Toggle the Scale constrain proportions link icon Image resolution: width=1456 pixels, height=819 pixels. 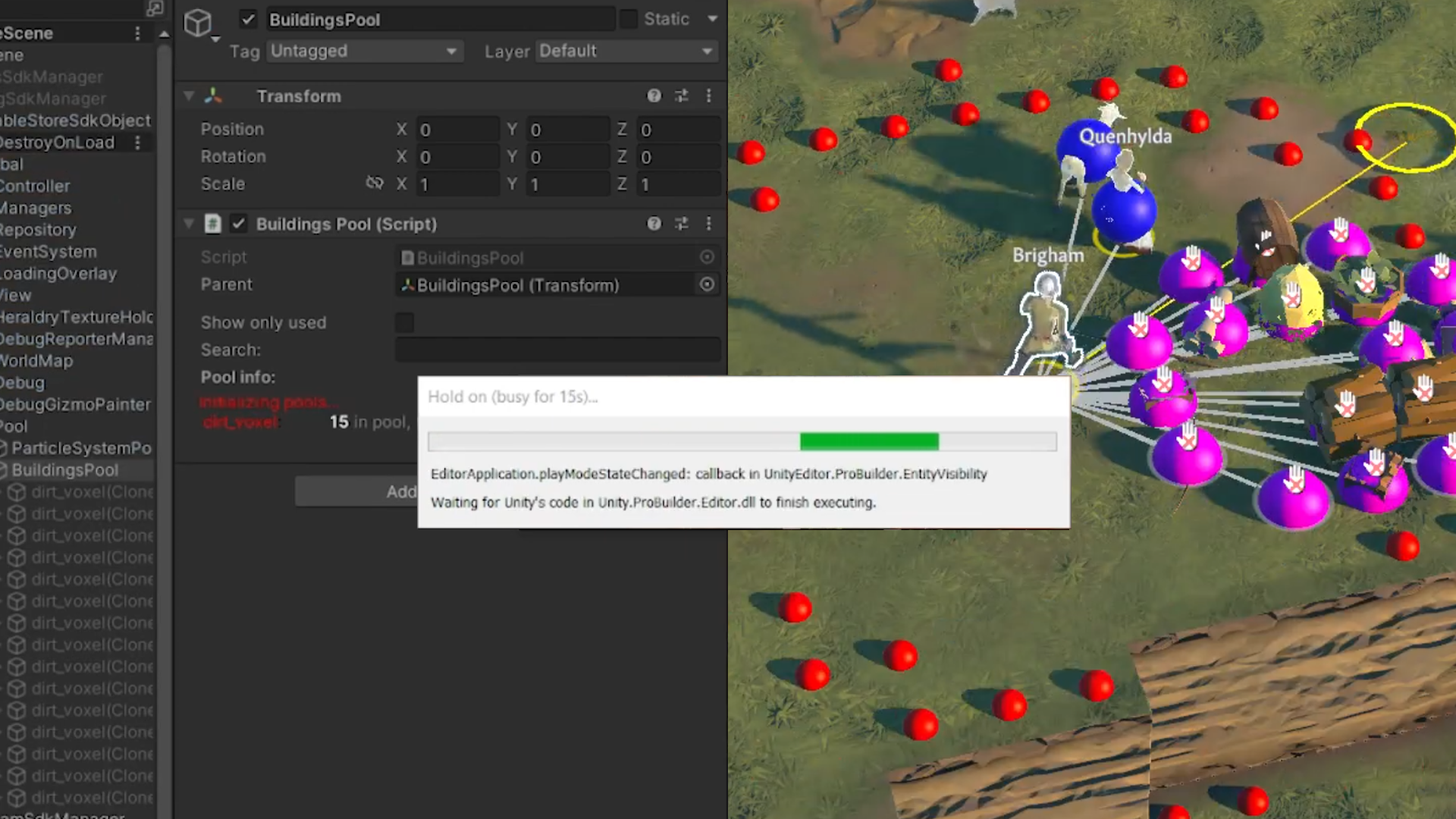375,184
